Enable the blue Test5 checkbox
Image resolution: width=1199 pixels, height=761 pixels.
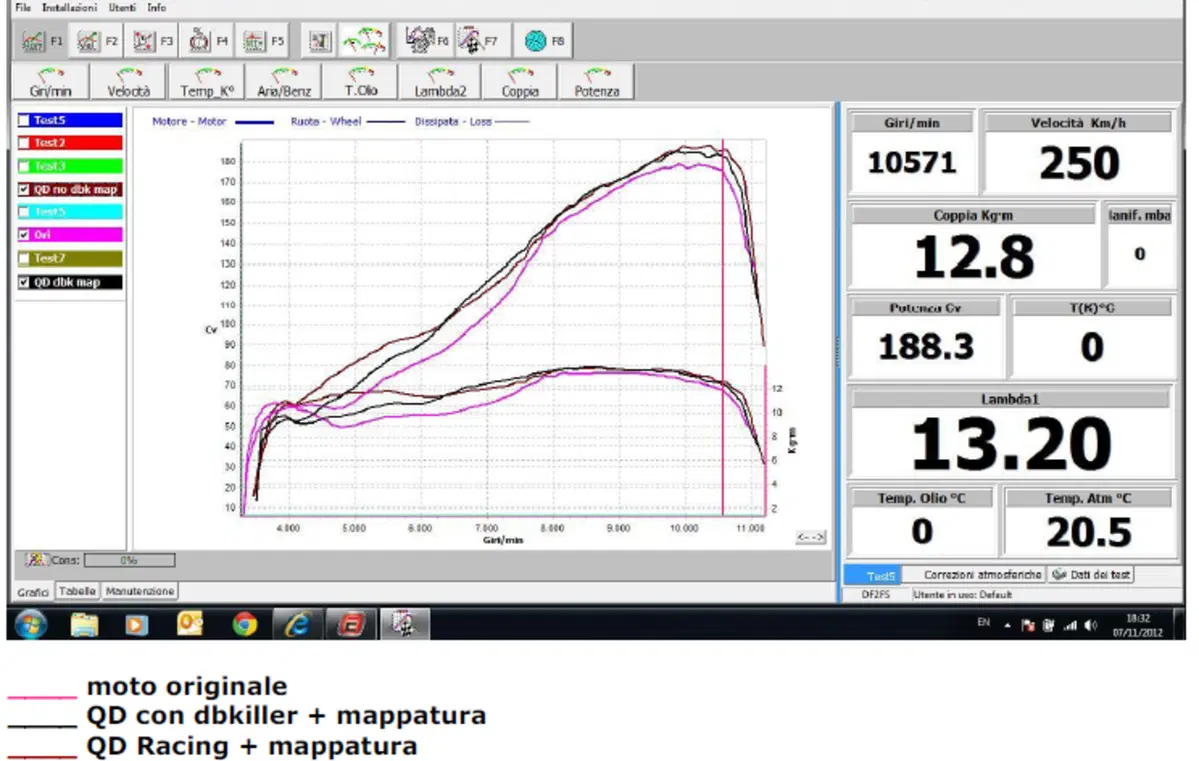[x=24, y=120]
